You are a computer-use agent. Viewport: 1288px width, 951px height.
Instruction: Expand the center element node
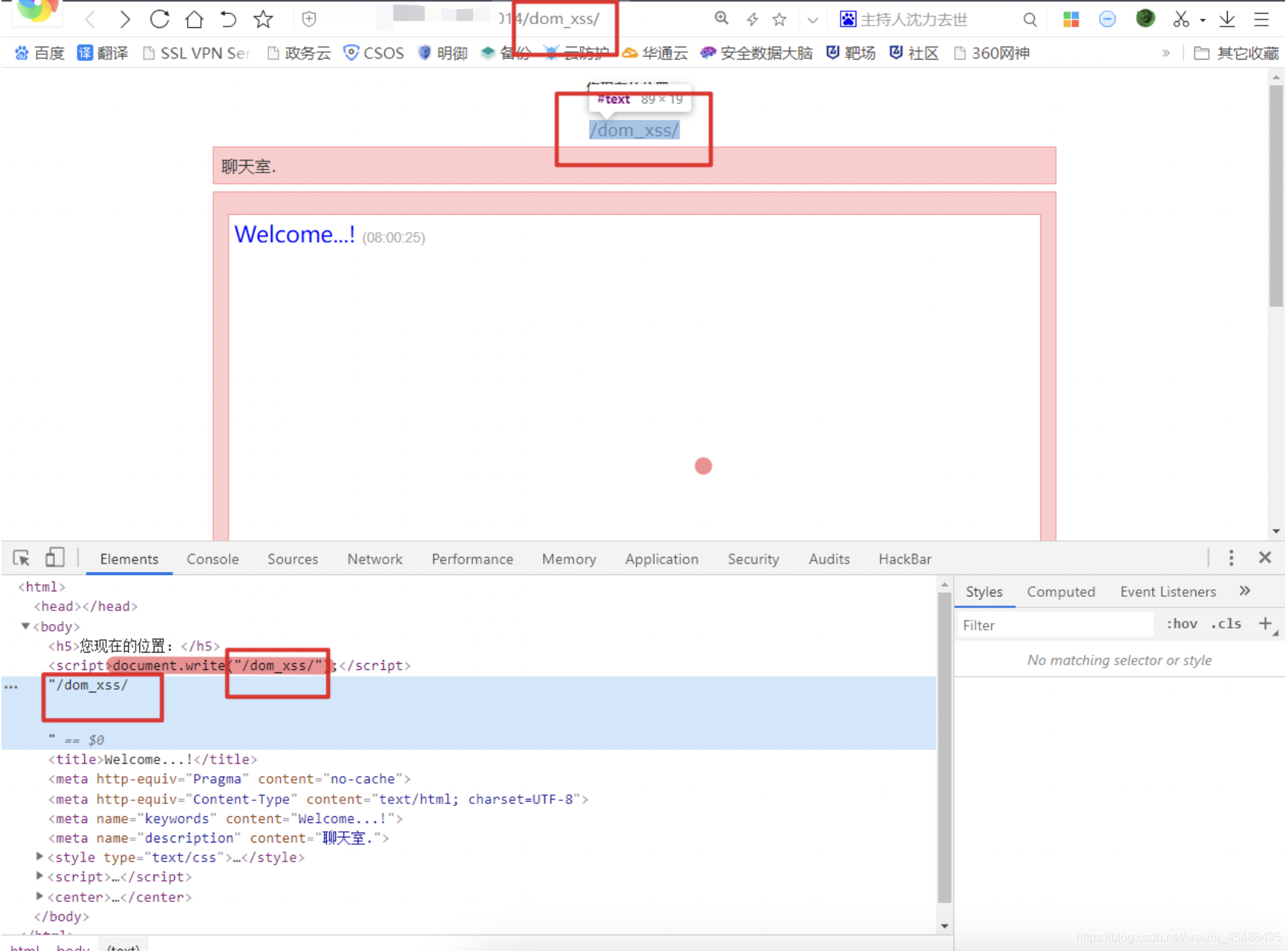point(39,897)
